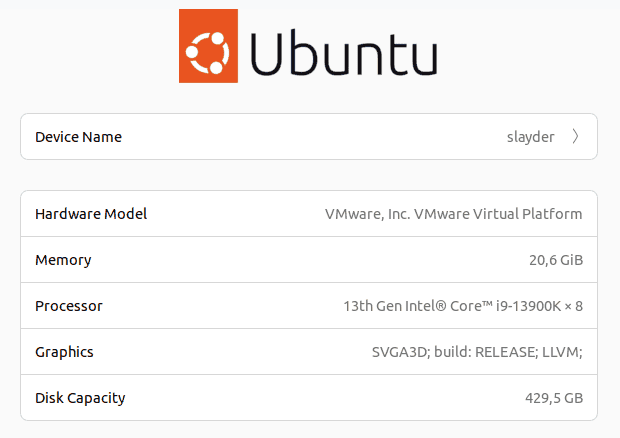Select the 20,6 GiB memory value
Viewport: 620px width, 438px height.
tap(556, 260)
